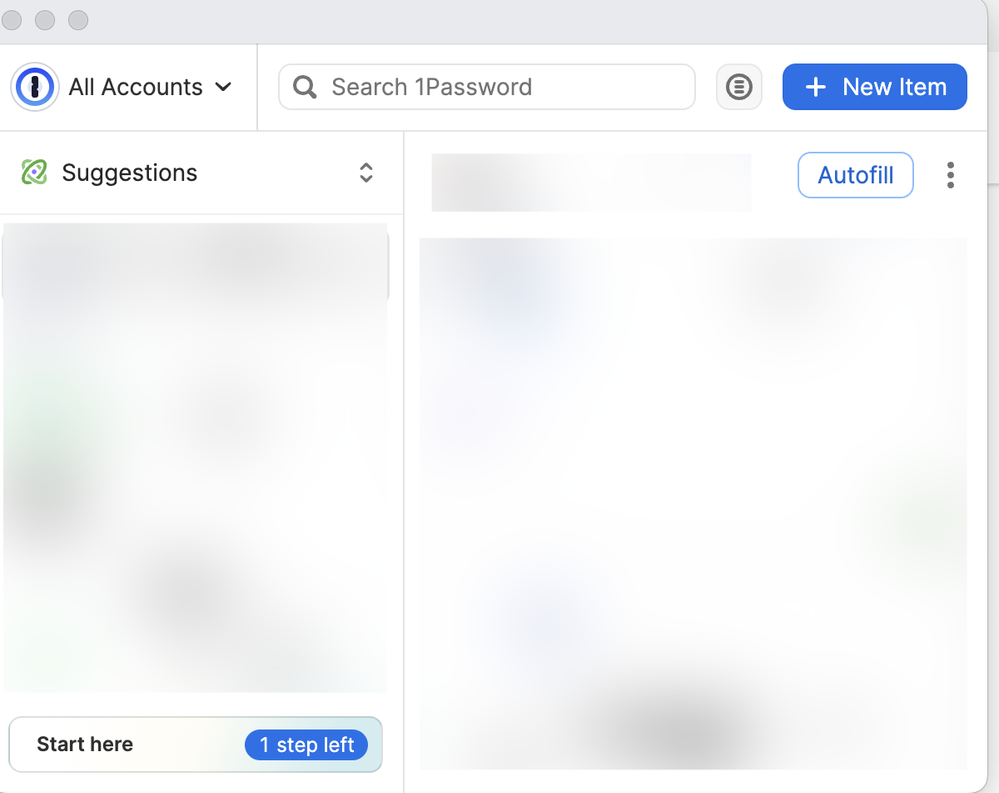Close the 1Password window
The width and height of the screenshot is (999, 793).
[12, 20]
